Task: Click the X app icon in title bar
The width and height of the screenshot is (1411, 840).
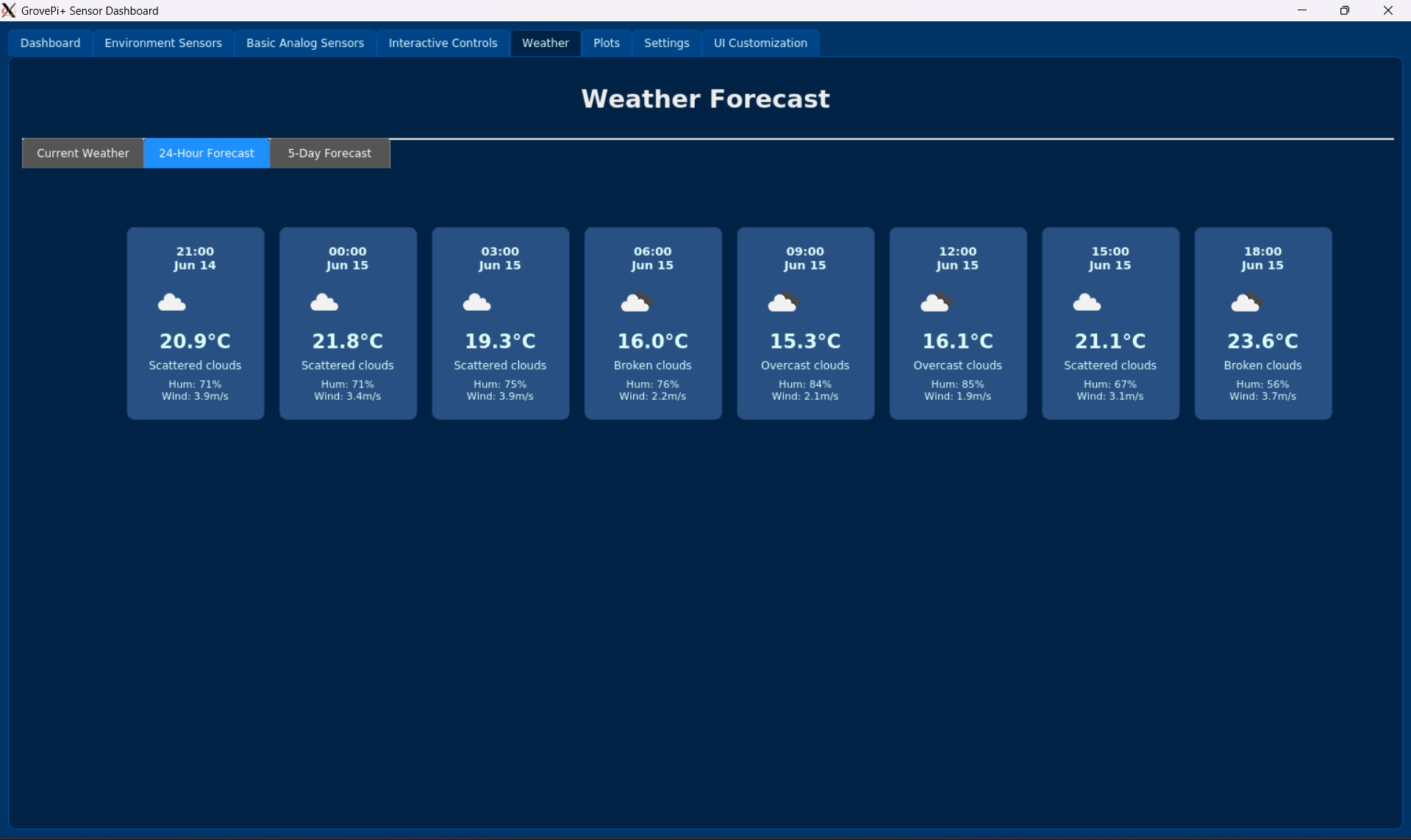Action: tap(9, 10)
